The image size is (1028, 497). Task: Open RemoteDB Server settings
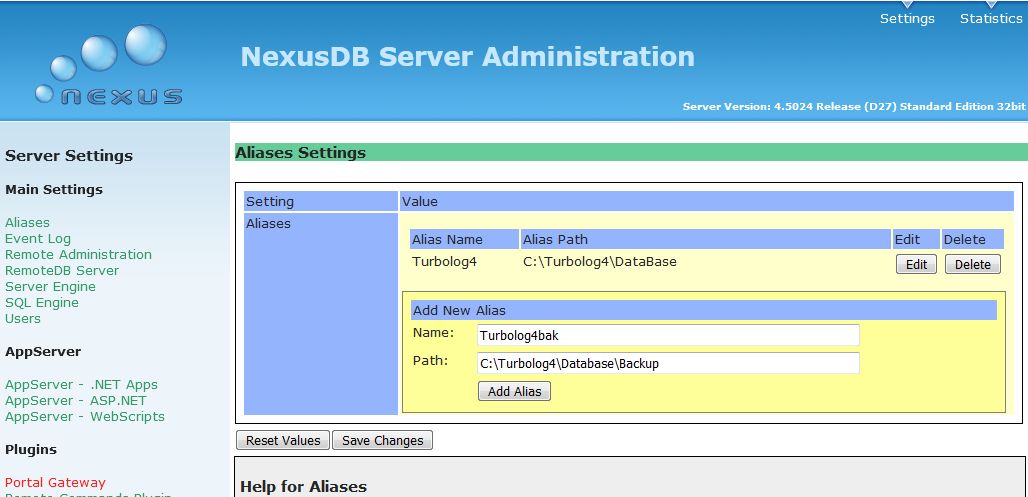[x=62, y=270]
